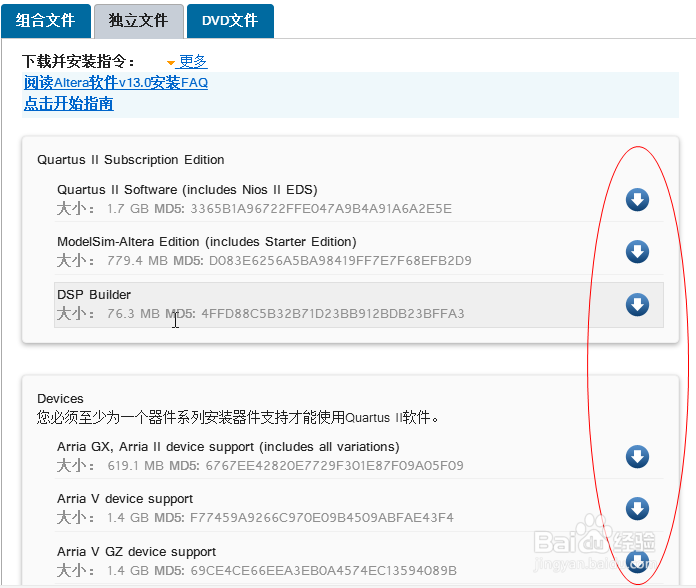Click Quartus II Software (includes Nios II EDS) title
Viewport: 696px width, 588px height.
[187, 190]
